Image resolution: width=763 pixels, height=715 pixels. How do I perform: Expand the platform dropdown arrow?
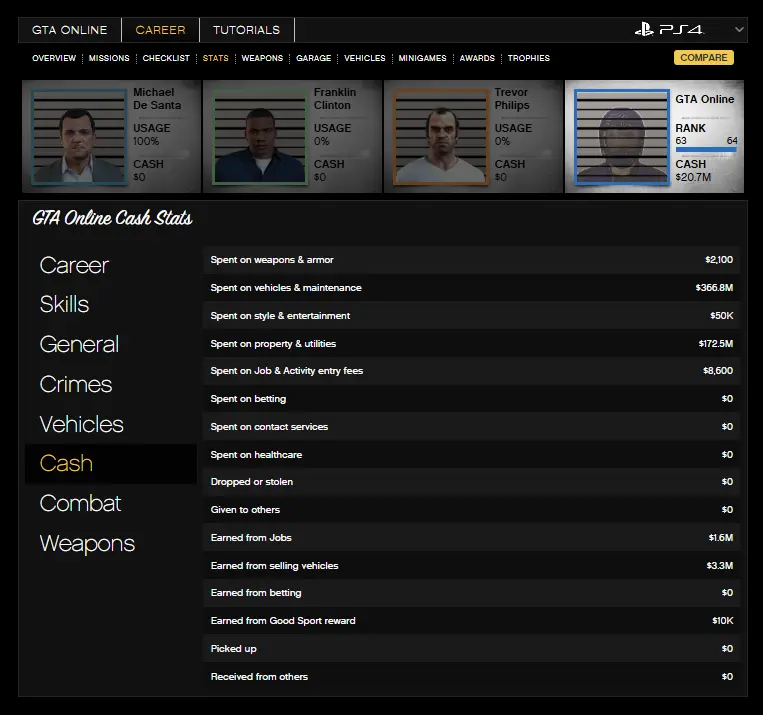[x=738, y=30]
